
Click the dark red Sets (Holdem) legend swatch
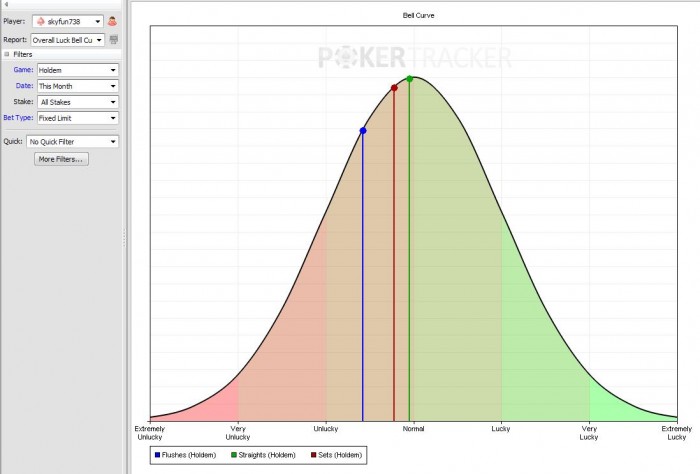tap(313, 455)
